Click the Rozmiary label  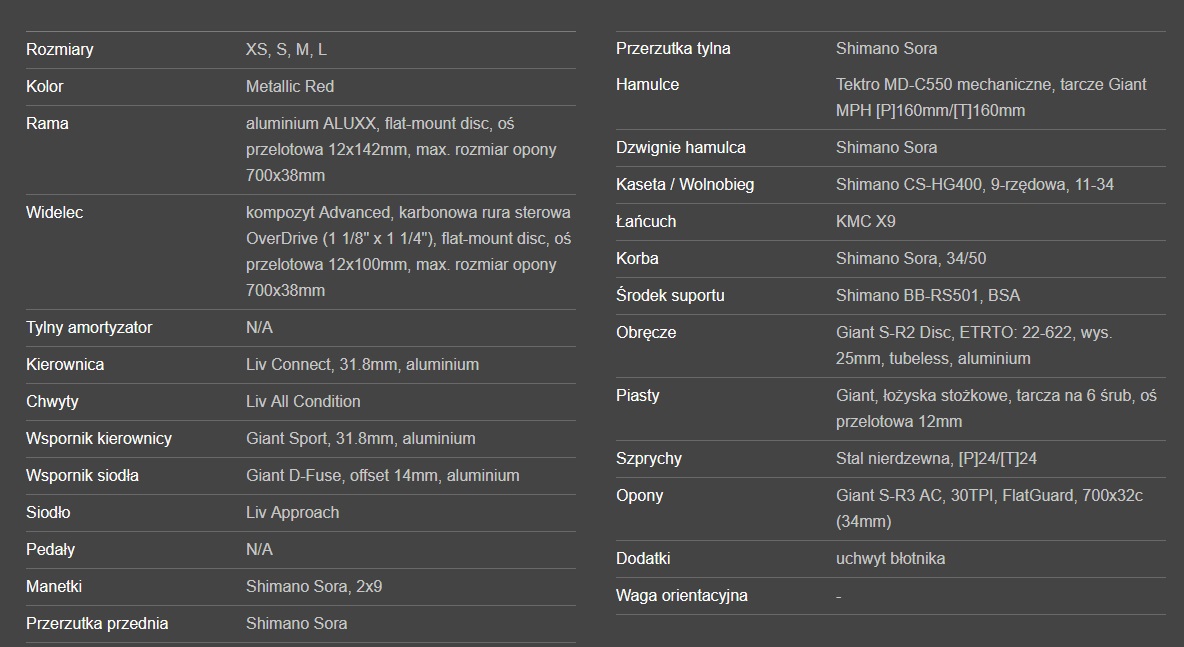tap(60, 50)
